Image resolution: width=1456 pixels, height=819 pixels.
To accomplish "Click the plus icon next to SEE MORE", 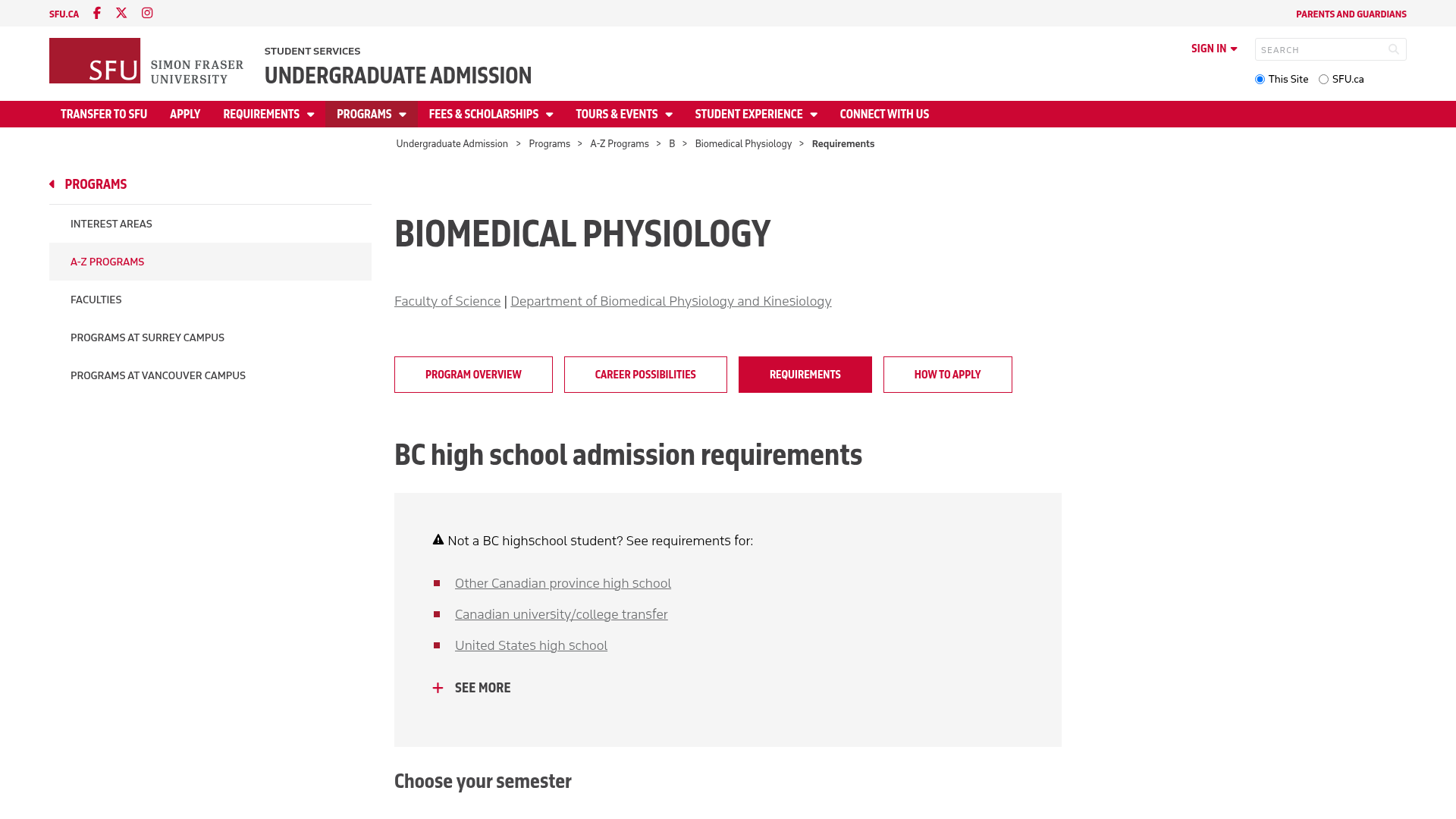I will click(438, 688).
